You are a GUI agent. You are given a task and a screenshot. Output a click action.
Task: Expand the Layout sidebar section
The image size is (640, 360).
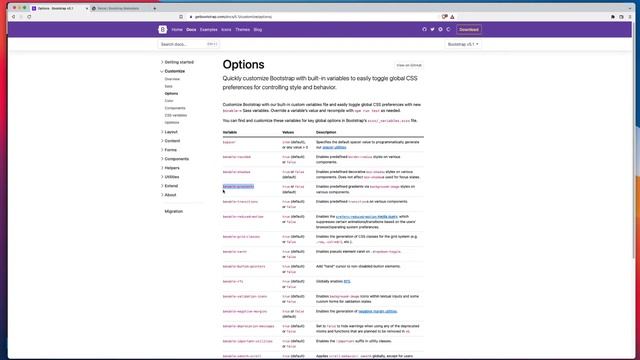tap(169, 132)
